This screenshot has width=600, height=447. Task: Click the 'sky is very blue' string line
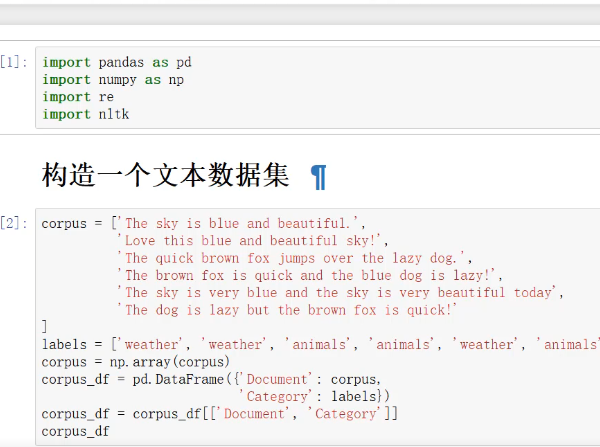(x=338, y=292)
